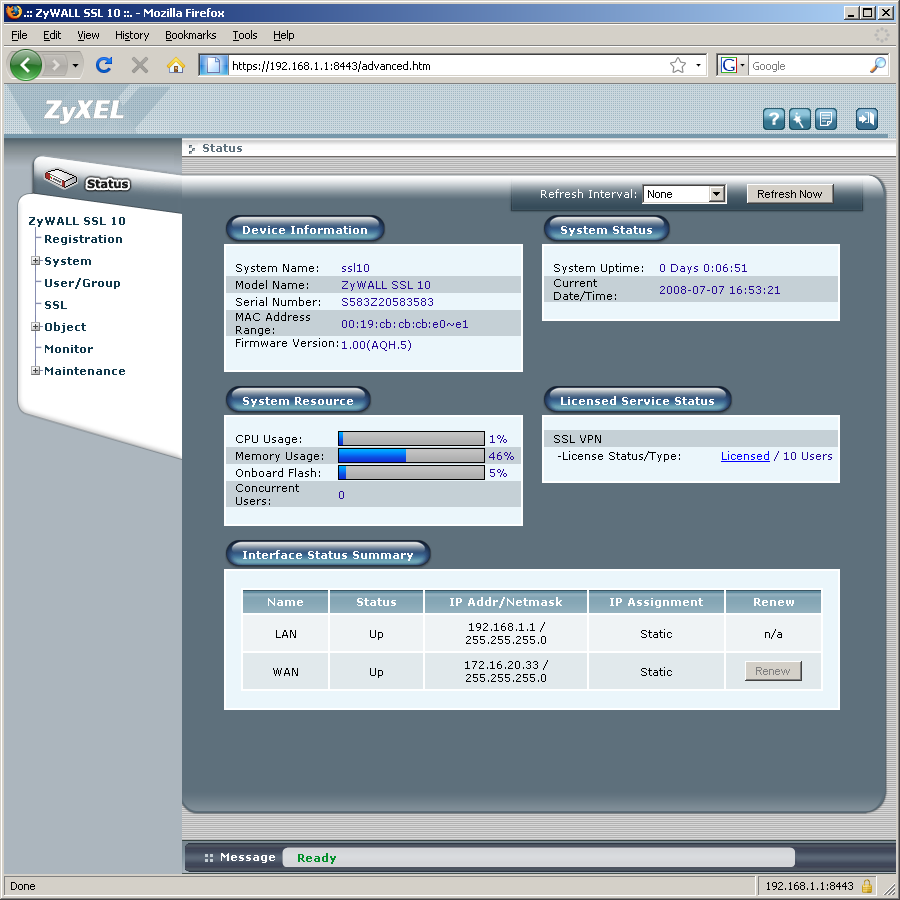Click the System Resource header
The width and height of the screenshot is (900, 900).
[x=298, y=401]
